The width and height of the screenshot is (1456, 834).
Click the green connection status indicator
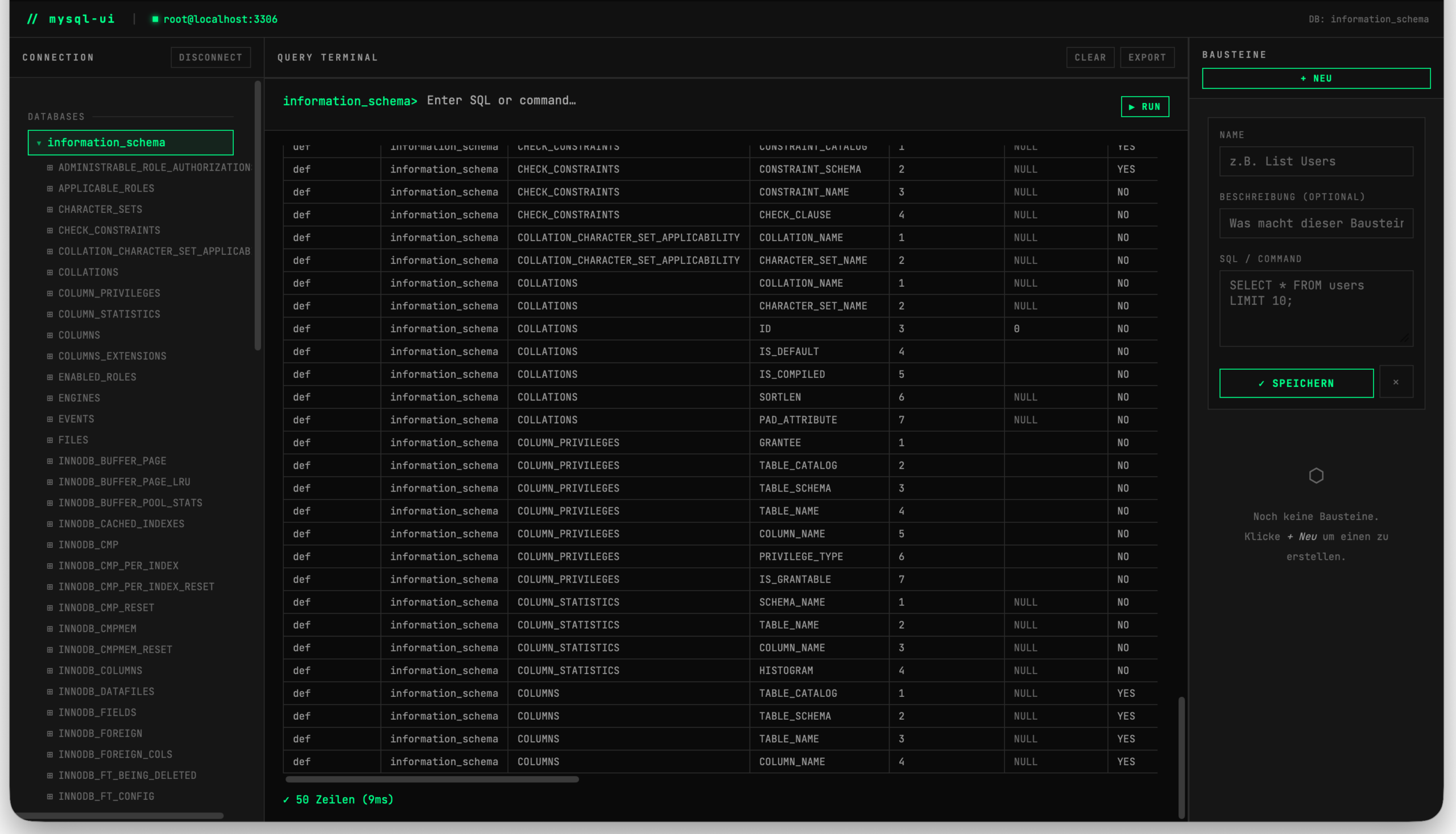[155, 19]
